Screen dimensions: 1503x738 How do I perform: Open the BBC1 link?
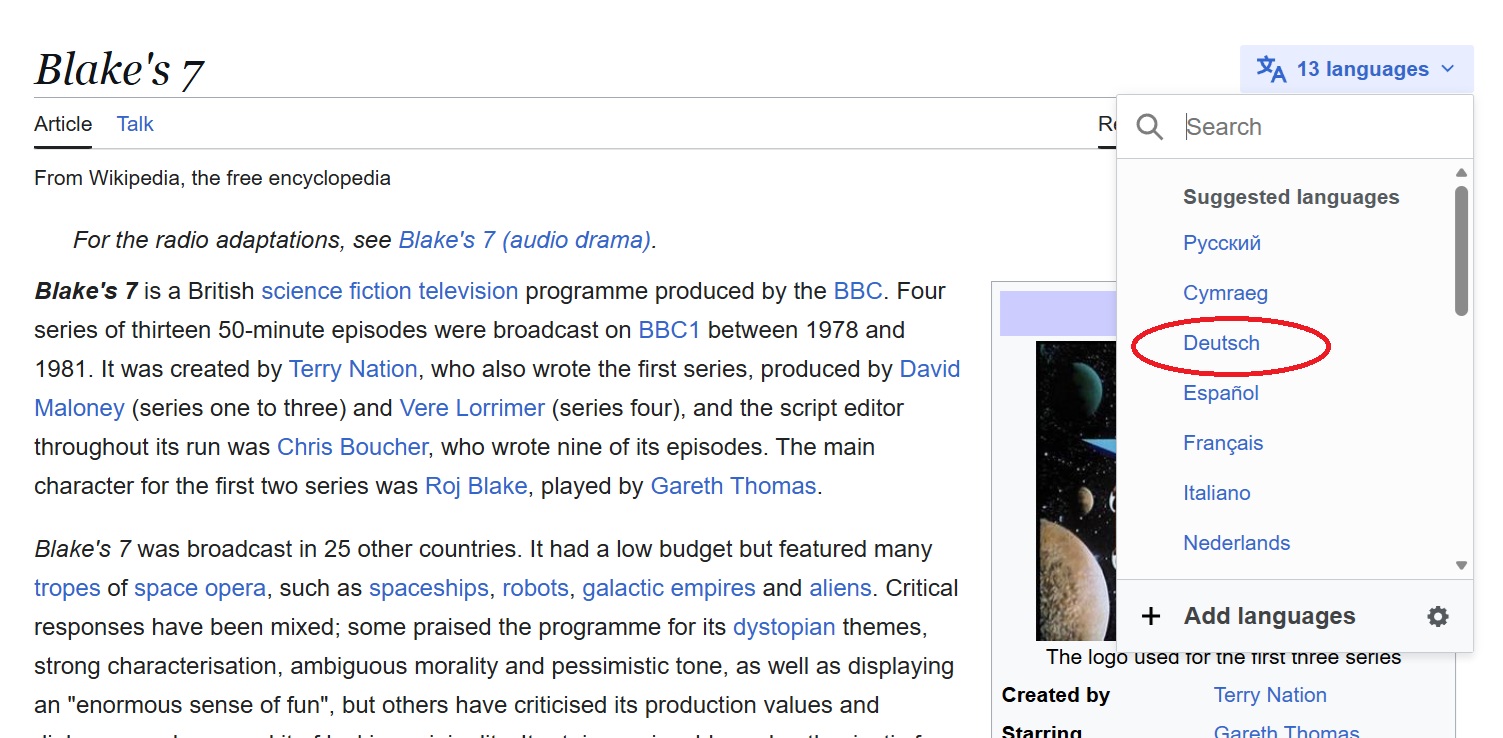670,330
